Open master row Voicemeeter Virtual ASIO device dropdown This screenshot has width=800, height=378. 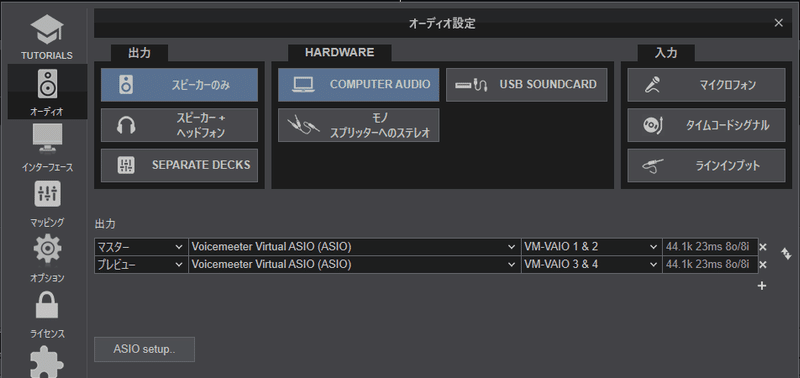tap(355, 247)
